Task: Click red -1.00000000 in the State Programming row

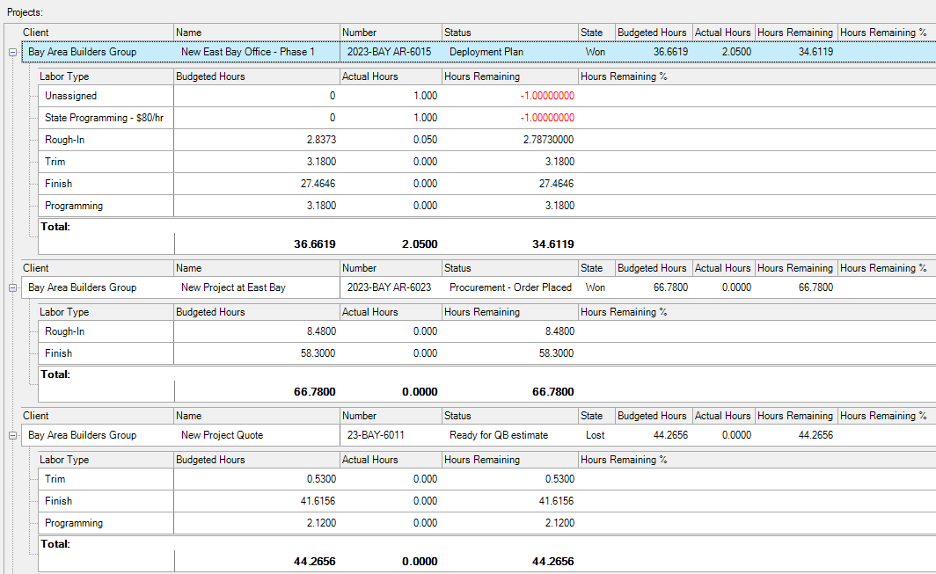Action: 547,118
